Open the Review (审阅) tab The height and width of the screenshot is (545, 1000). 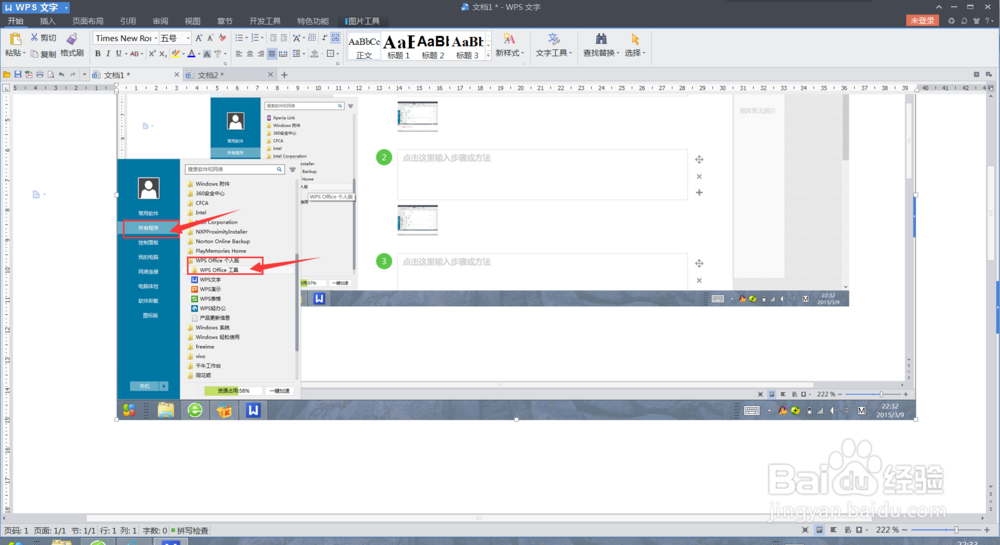(160, 21)
